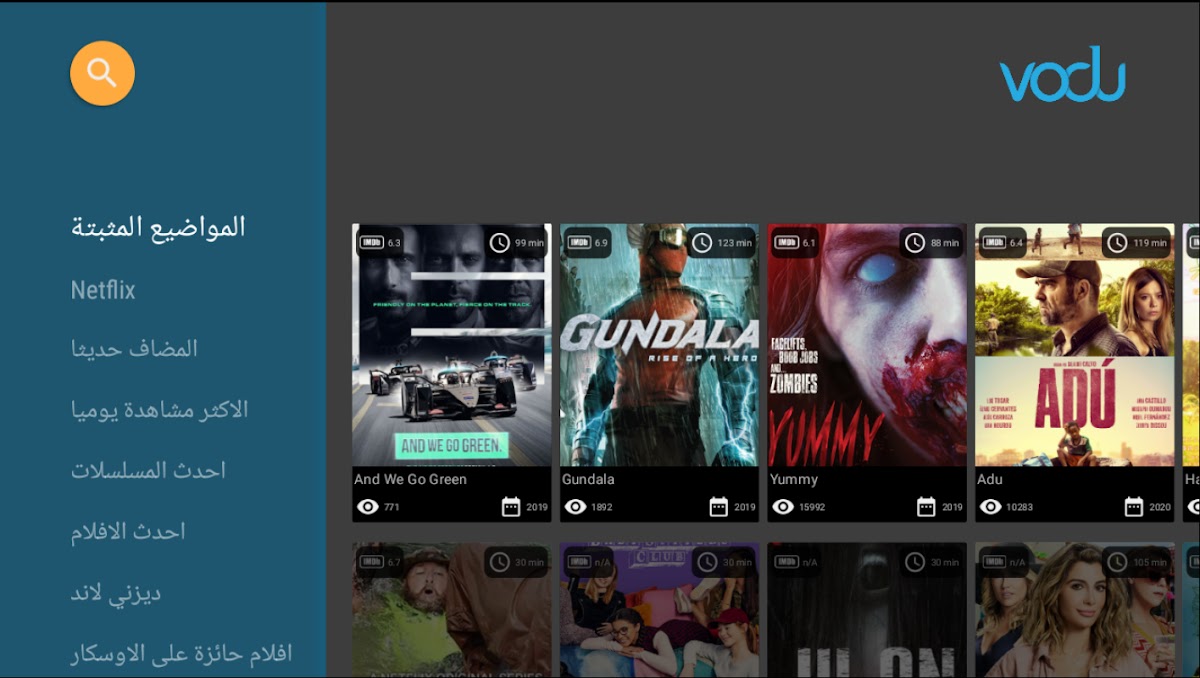Select ديزني لاند category

click(x=116, y=593)
